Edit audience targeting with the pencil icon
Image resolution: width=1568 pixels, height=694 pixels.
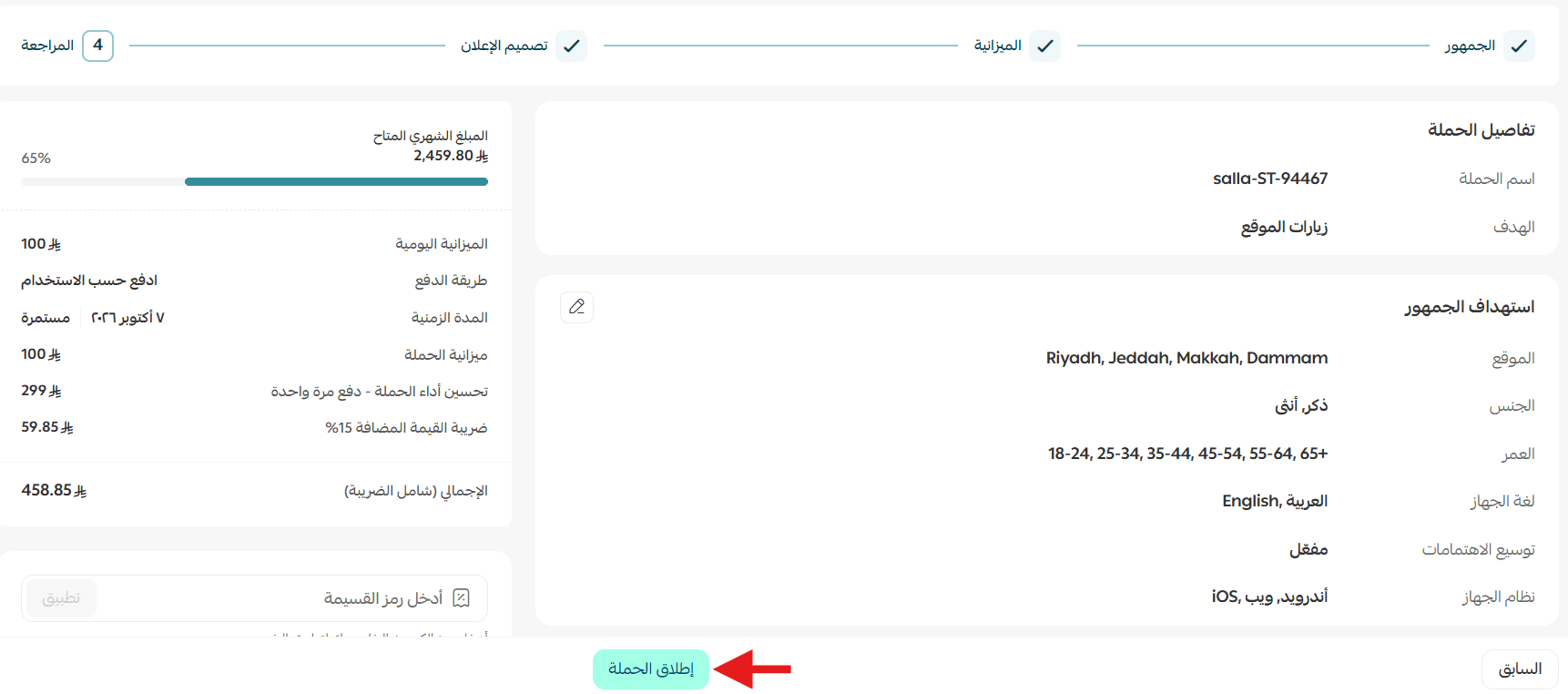(x=576, y=307)
